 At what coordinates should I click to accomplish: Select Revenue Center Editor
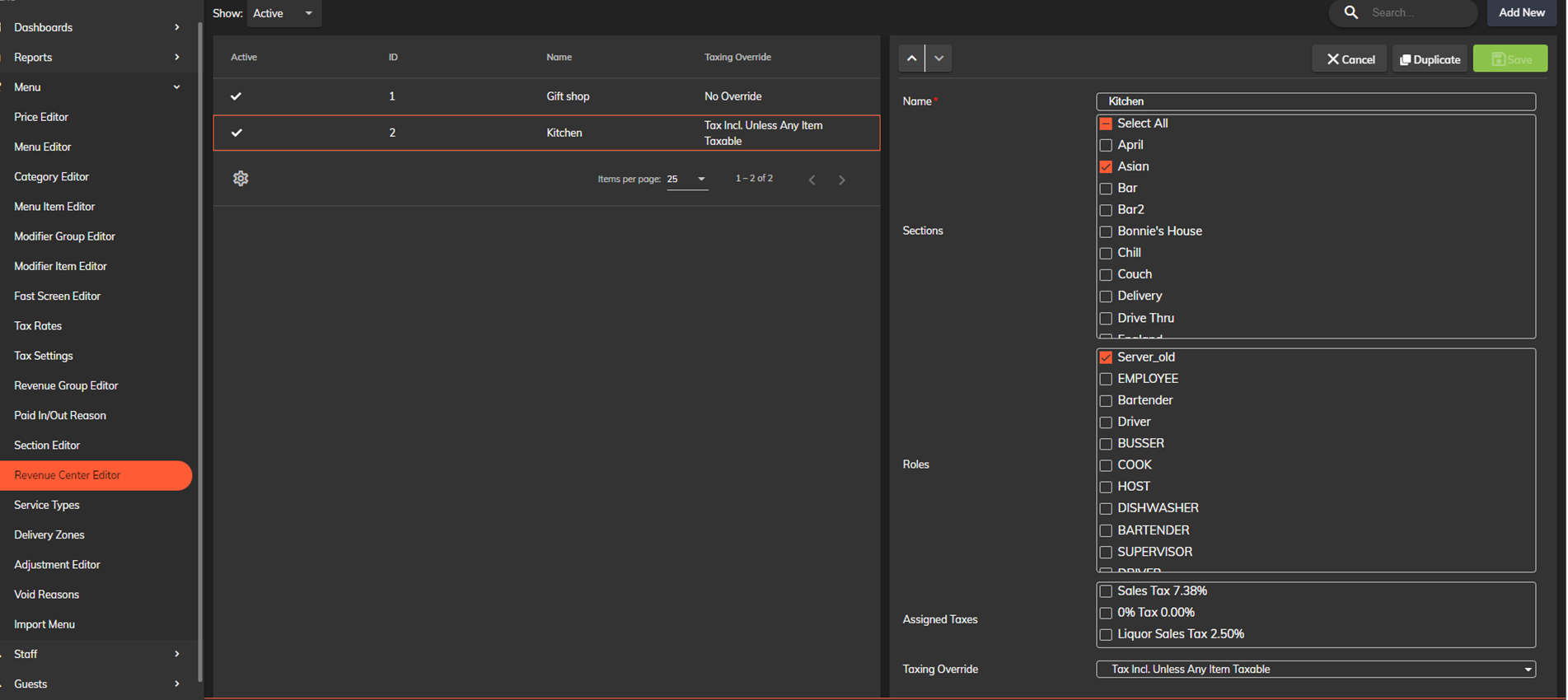pos(96,475)
